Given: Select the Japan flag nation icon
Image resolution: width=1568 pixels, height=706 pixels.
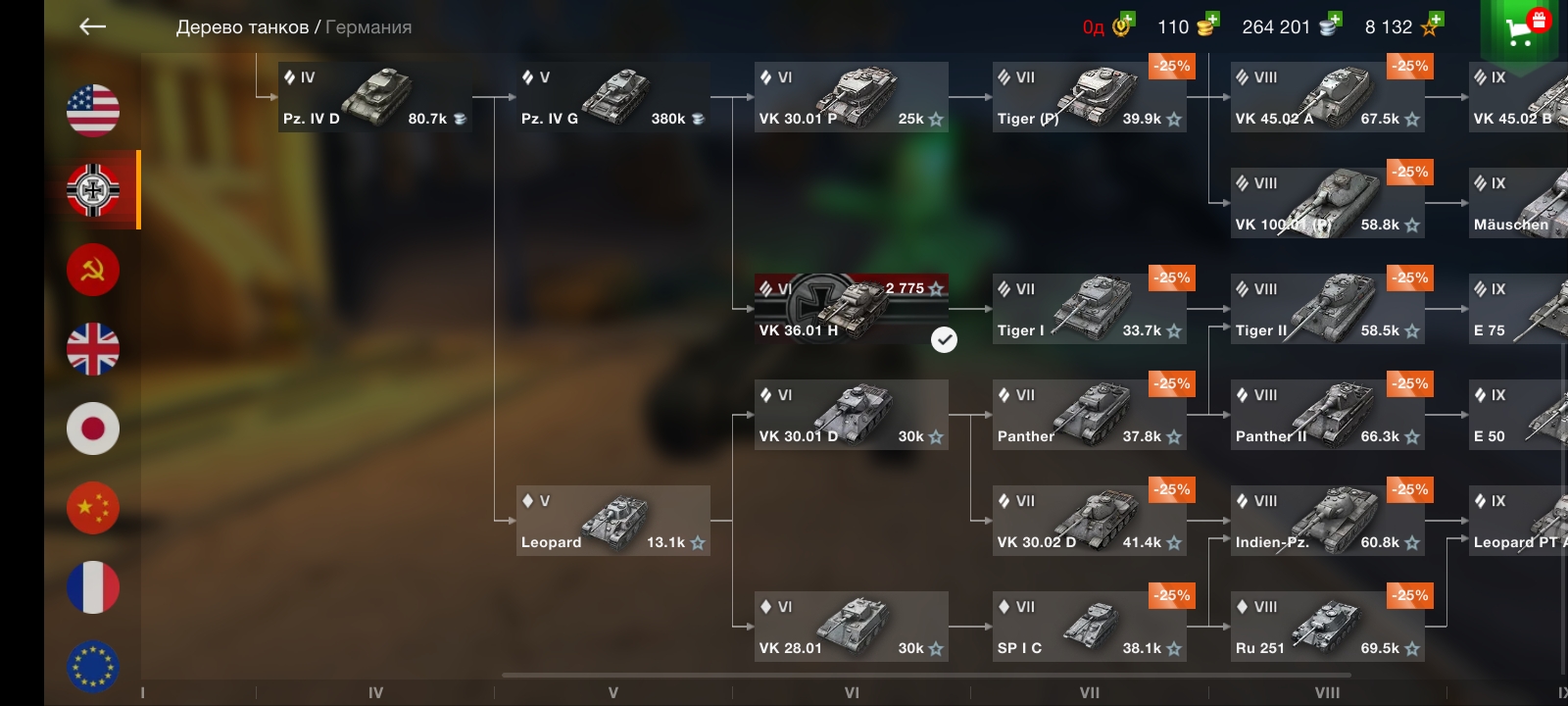Looking at the screenshot, I should click(93, 429).
